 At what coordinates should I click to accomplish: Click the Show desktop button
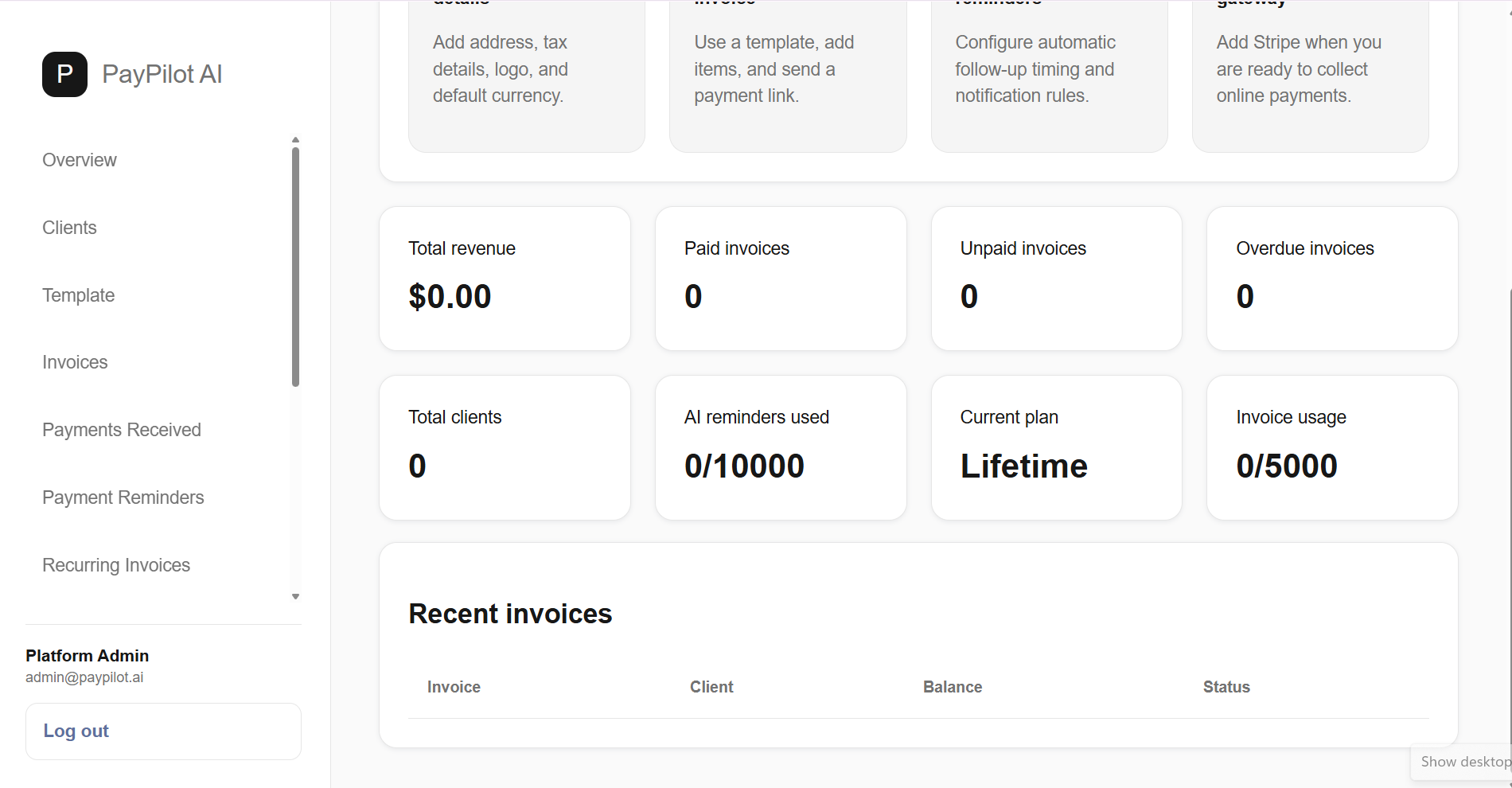tap(1463, 762)
